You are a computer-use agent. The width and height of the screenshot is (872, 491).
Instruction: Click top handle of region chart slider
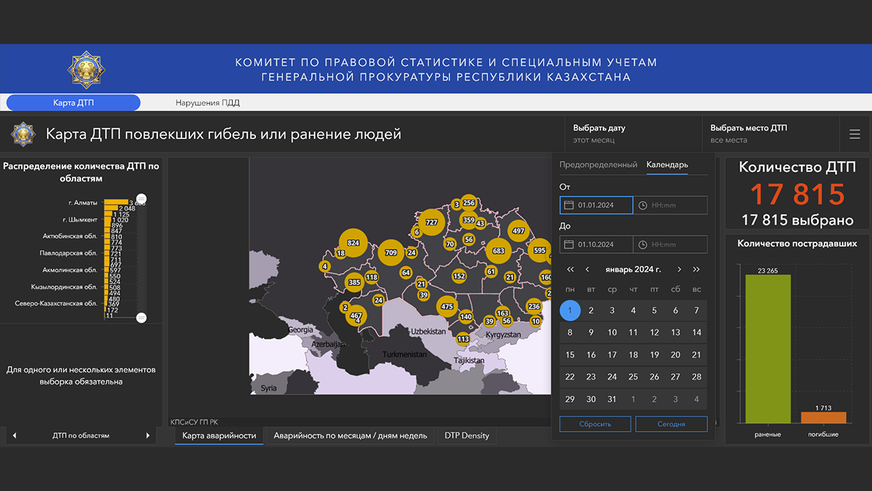[141, 199]
